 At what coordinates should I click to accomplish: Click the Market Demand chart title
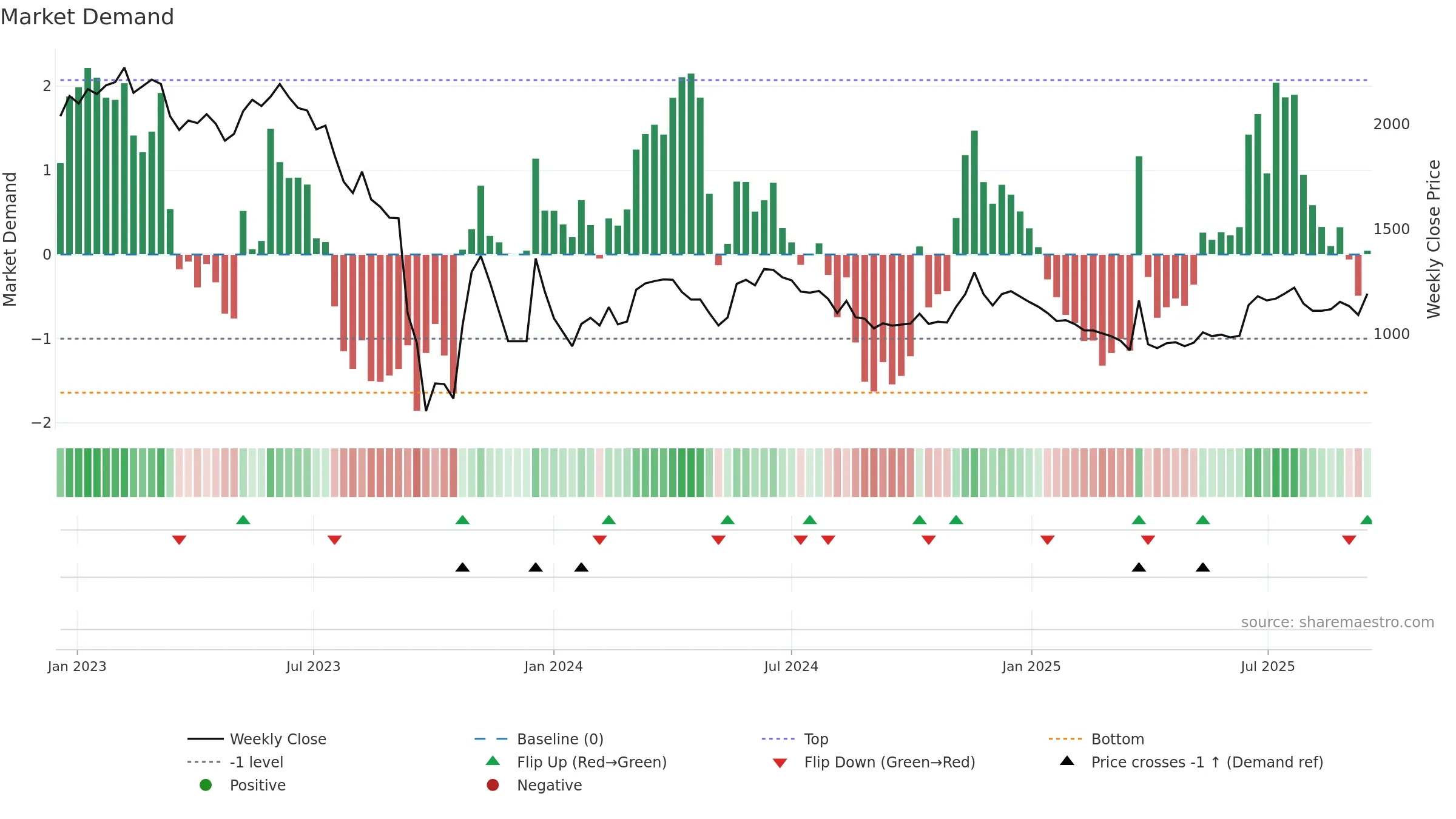pos(87,17)
